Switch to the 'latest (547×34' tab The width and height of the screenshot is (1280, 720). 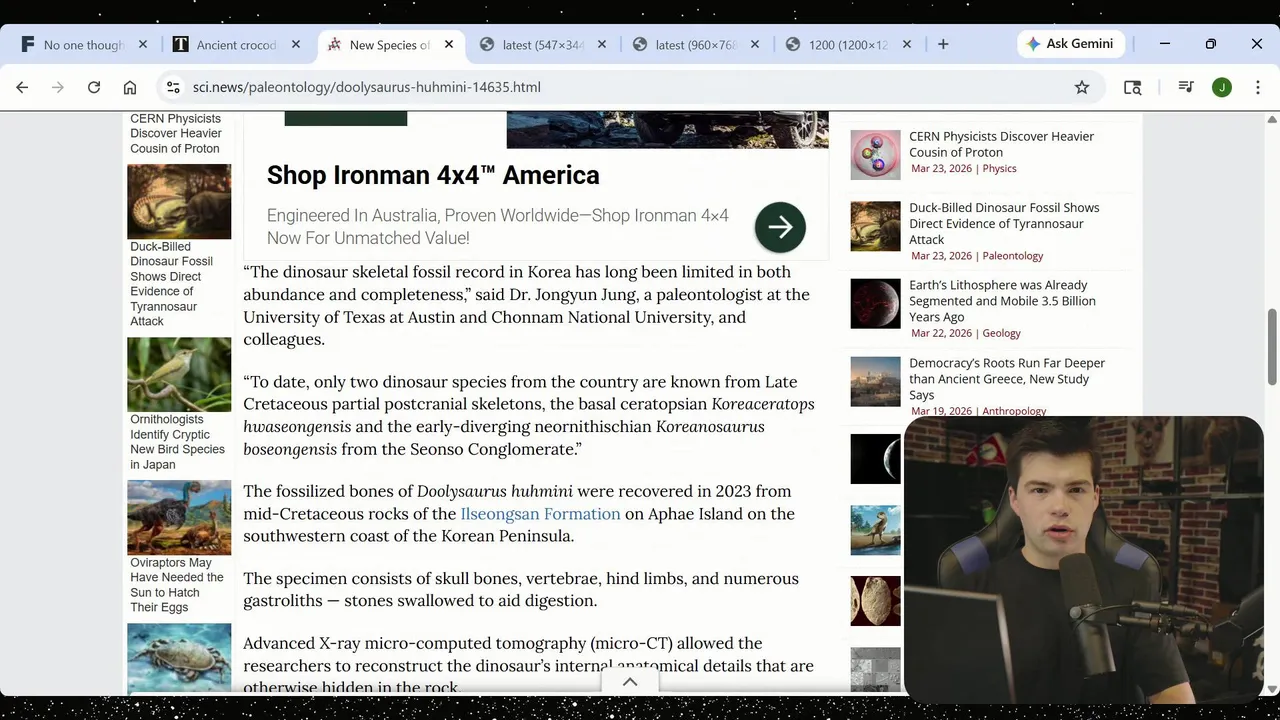coord(543,44)
